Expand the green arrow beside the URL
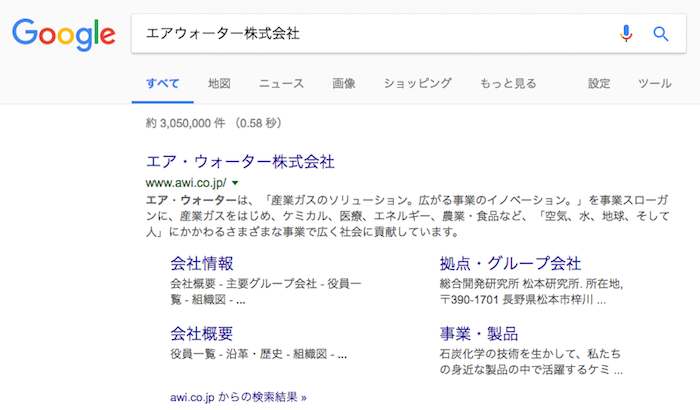This screenshot has width=700, height=410. tap(235, 183)
